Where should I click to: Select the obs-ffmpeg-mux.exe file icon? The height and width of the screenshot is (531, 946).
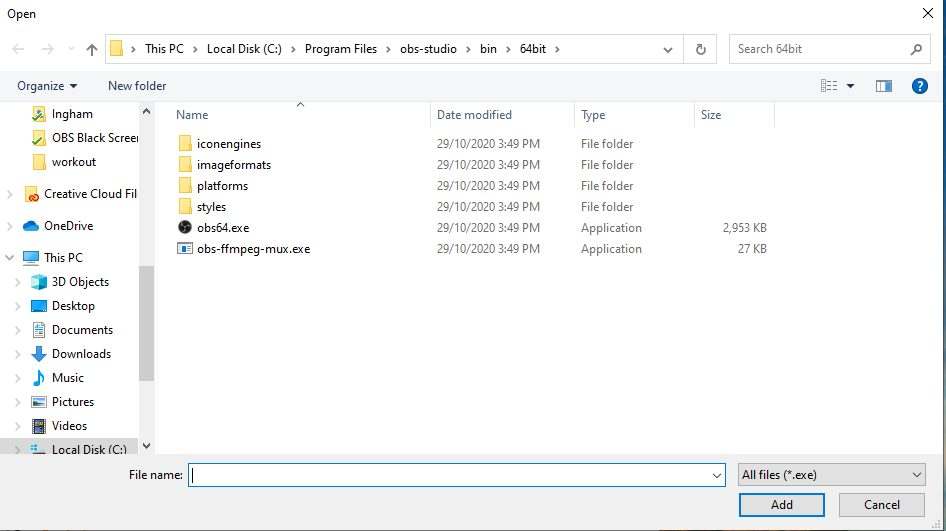click(185, 249)
